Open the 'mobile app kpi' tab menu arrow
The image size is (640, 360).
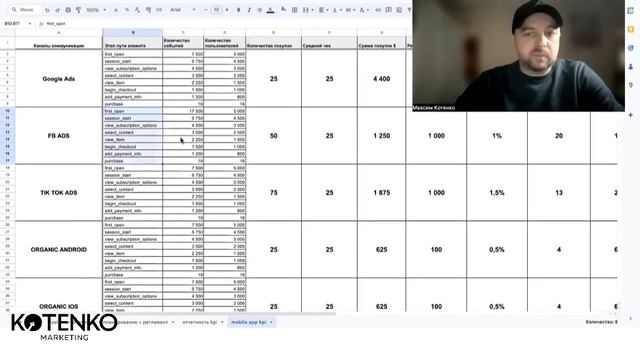pos(271,322)
